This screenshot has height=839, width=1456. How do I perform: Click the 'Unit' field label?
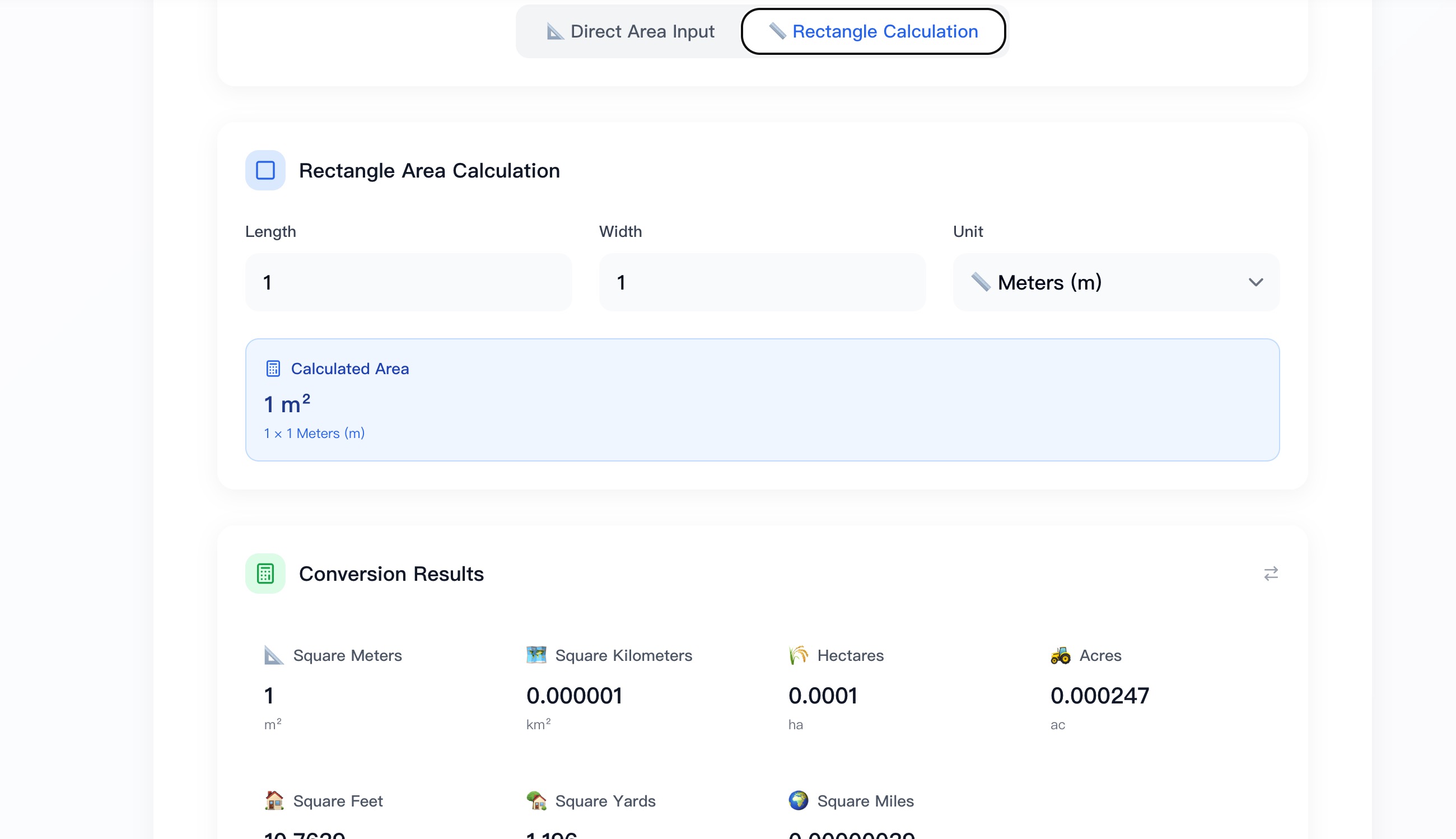coord(968,232)
